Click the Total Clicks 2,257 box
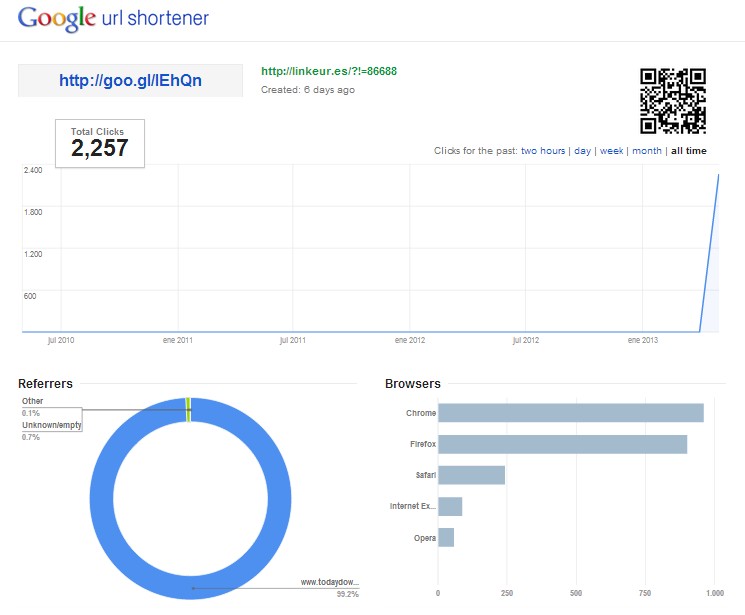Viewport: 745px width, 615px height. coord(100,143)
